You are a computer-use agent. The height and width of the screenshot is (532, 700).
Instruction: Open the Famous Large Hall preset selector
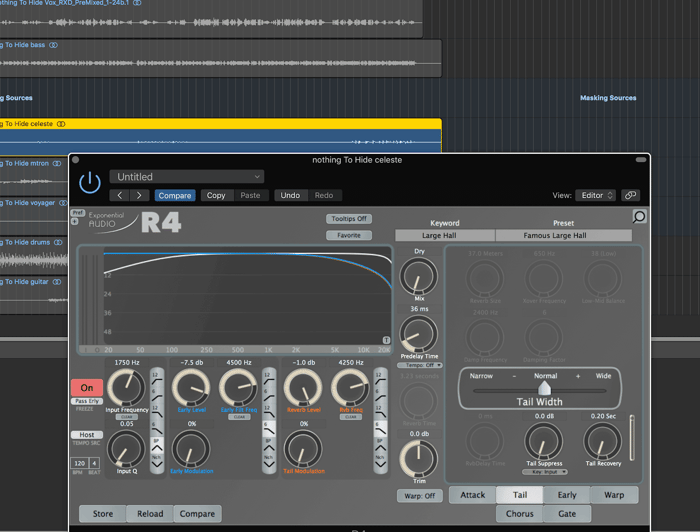[564, 235]
